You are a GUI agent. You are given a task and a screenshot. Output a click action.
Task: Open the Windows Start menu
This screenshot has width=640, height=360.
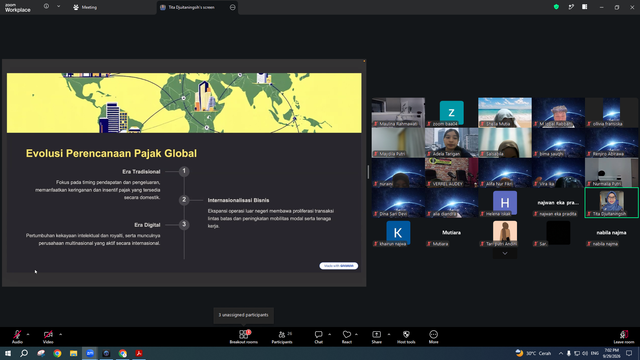(8, 353)
